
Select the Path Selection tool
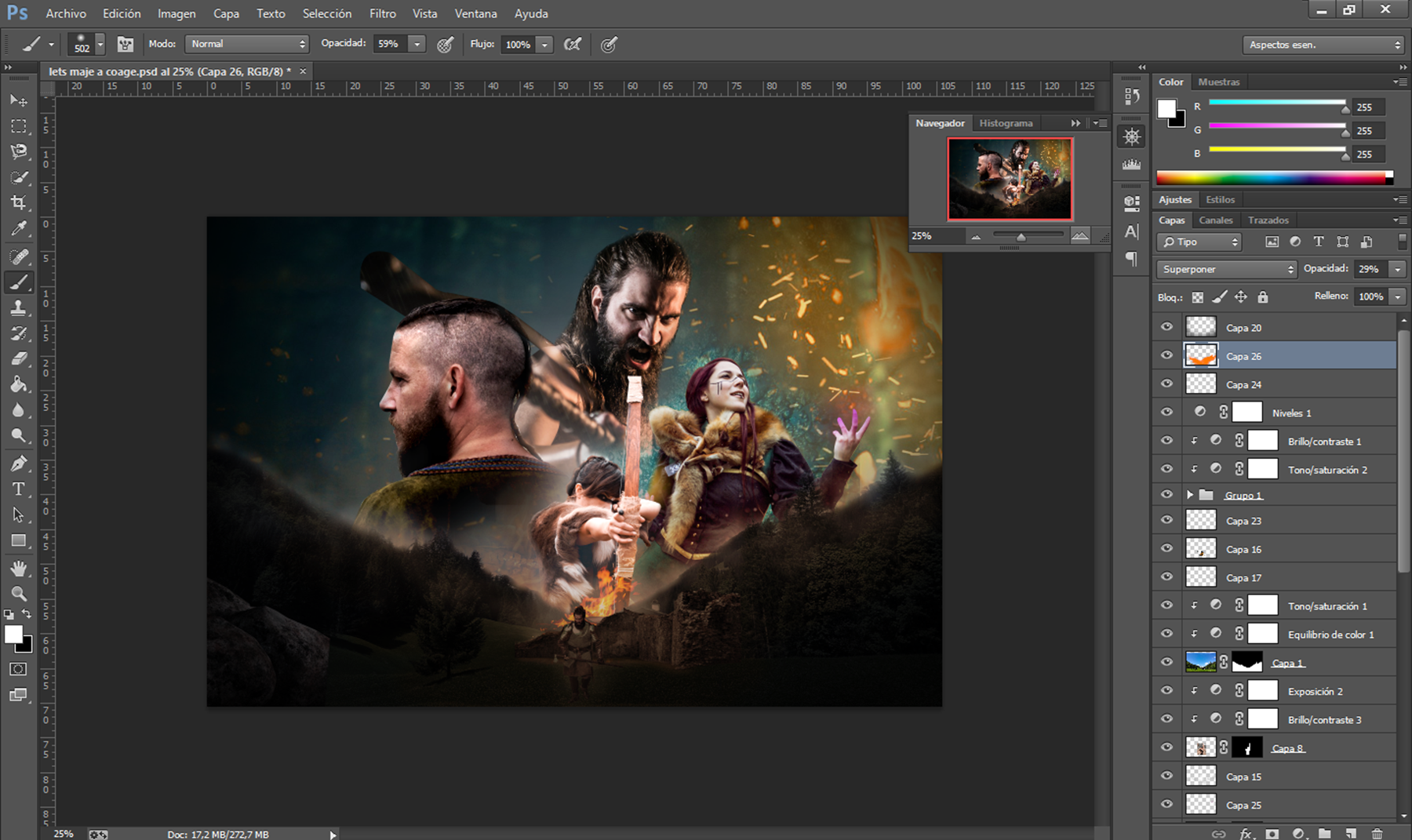[x=19, y=515]
